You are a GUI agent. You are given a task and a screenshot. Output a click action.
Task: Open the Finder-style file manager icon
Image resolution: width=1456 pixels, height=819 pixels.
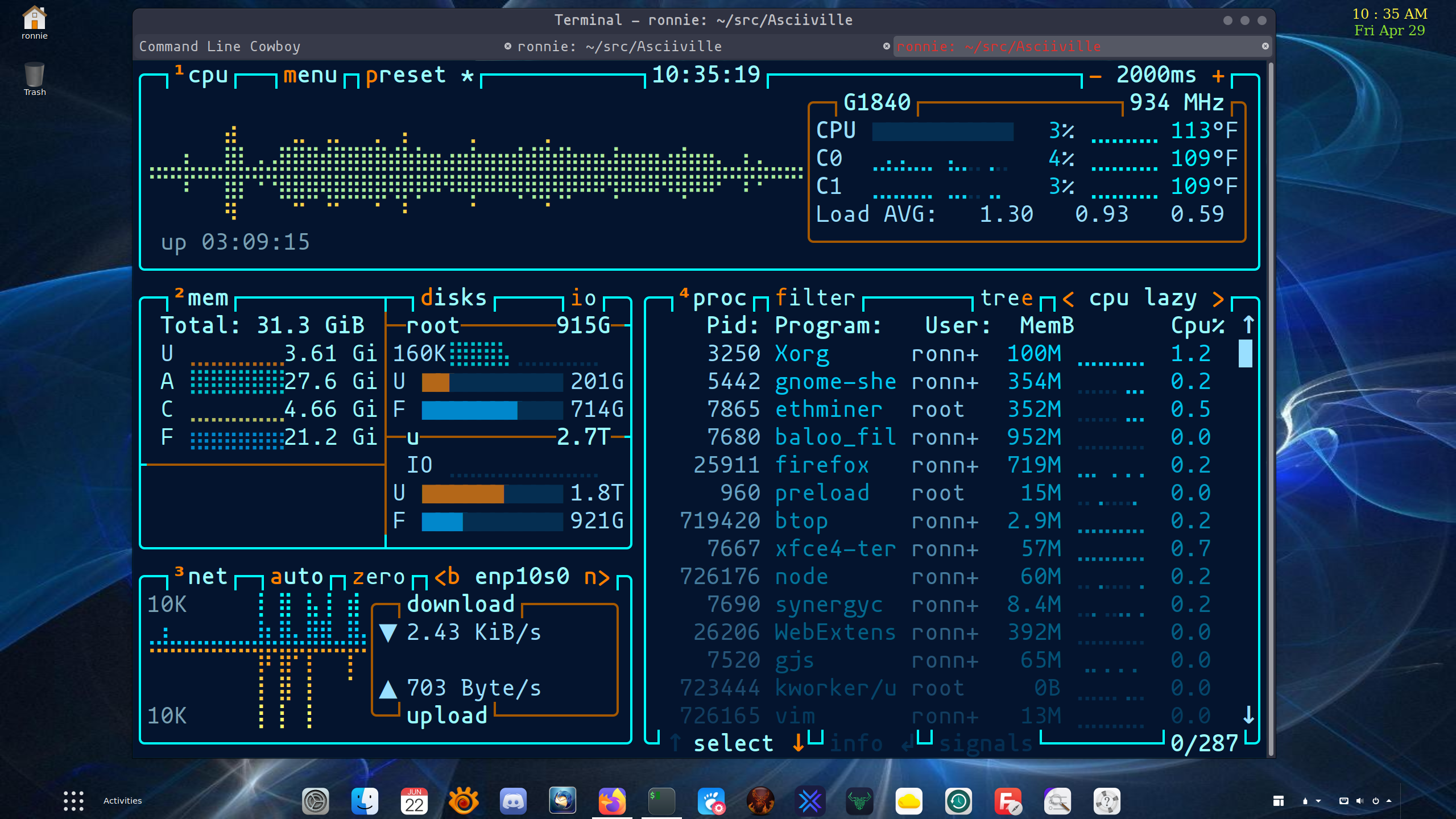(x=365, y=801)
